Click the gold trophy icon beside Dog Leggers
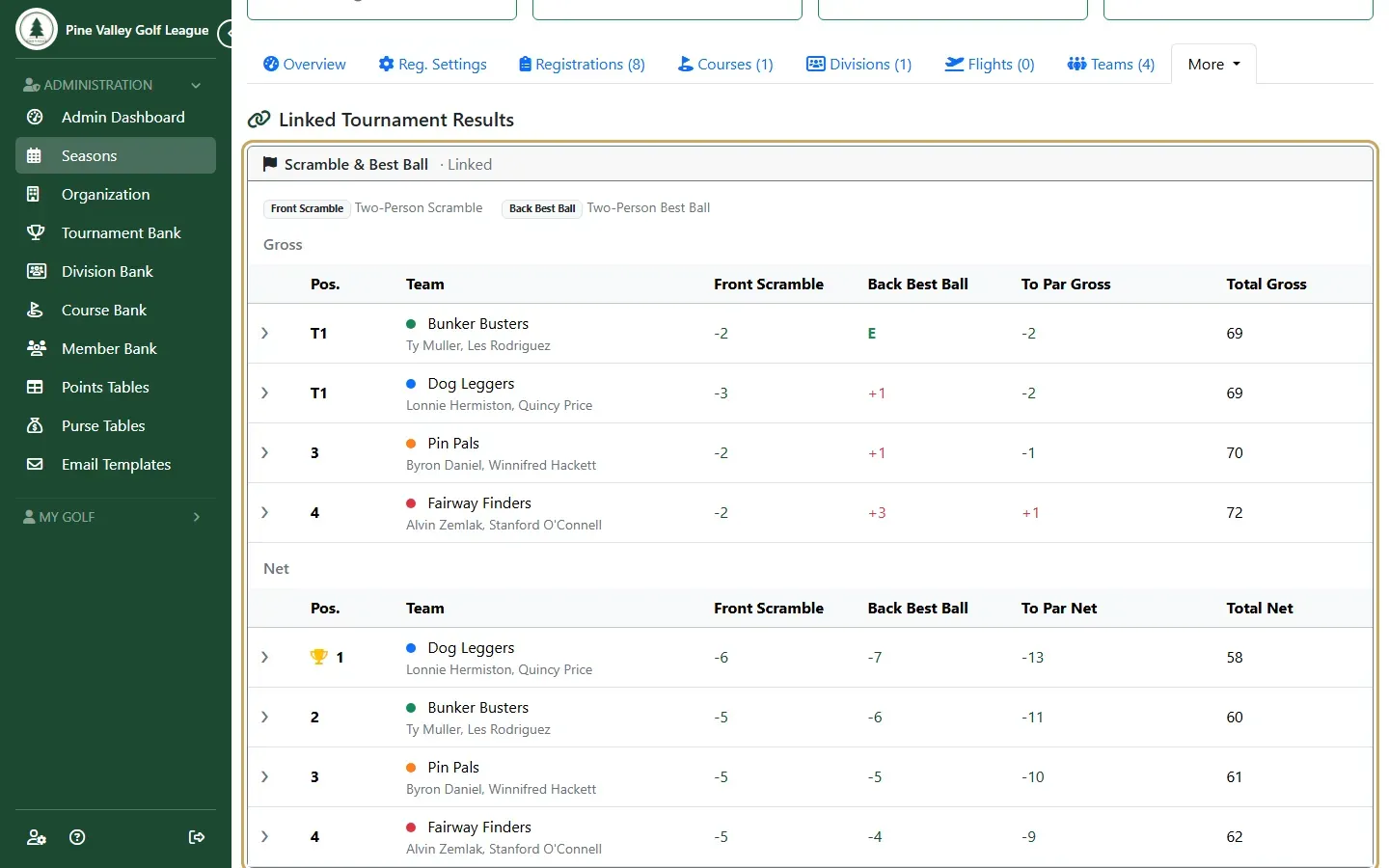This screenshot has height=868, width=1389. click(x=318, y=657)
